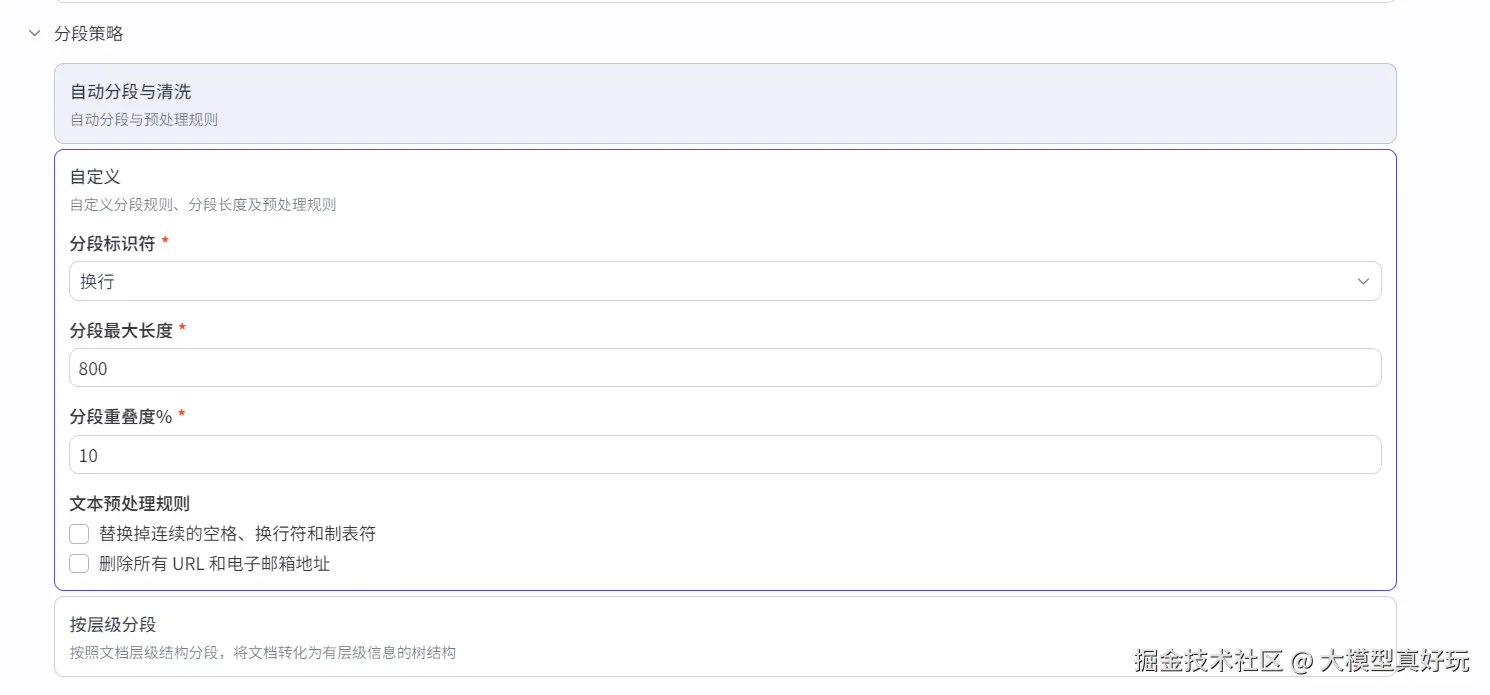Viewport: 1490px width, 695px height.
Task: Enable 替换掉连续的空格、换行符和制表符 checkbox
Action: (x=79, y=534)
